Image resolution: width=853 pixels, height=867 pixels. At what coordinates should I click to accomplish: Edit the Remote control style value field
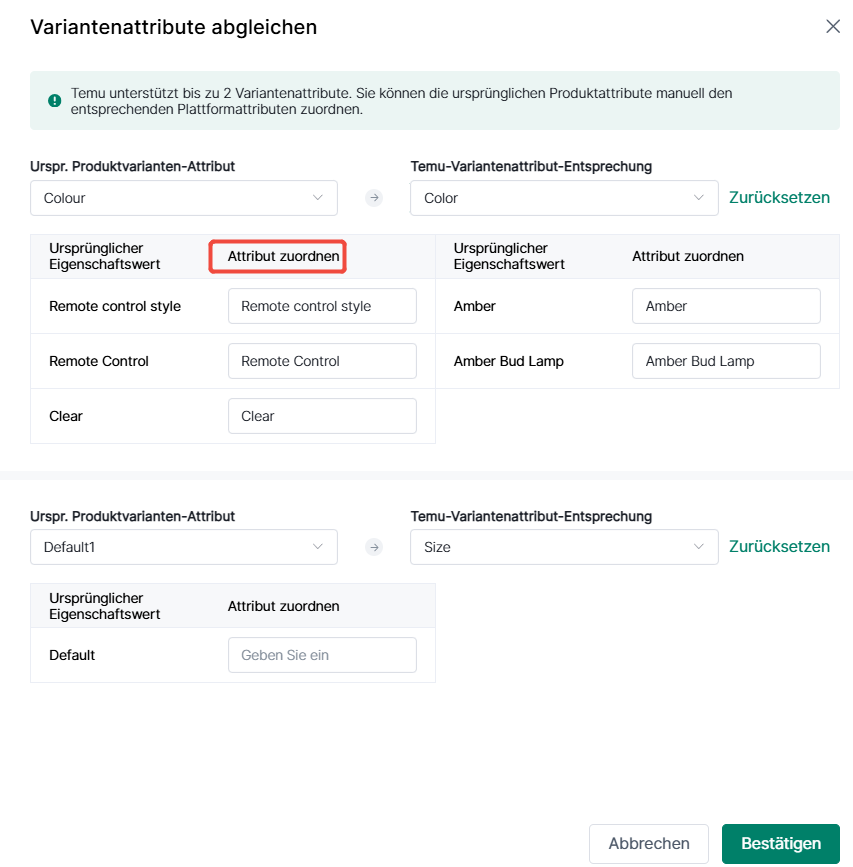(x=322, y=306)
